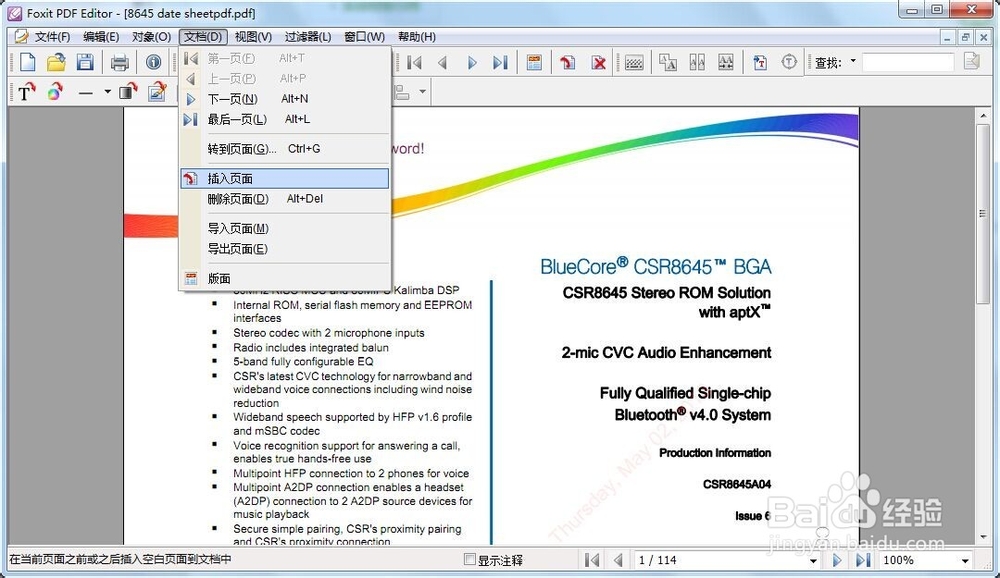
Task: Click the Insert Page toolbar icon
Action: (568, 63)
